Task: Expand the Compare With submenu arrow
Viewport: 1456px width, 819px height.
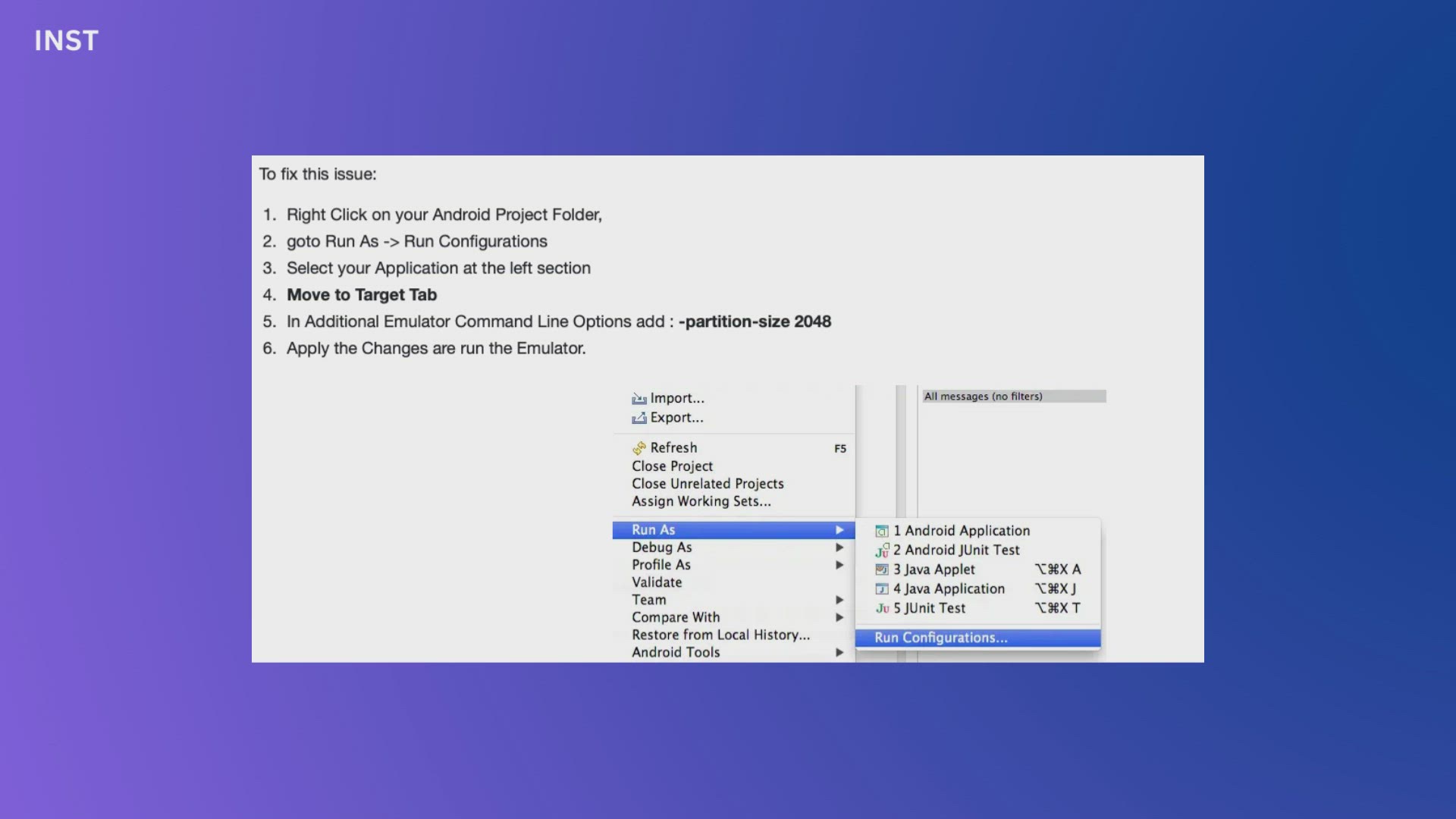Action: (839, 617)
